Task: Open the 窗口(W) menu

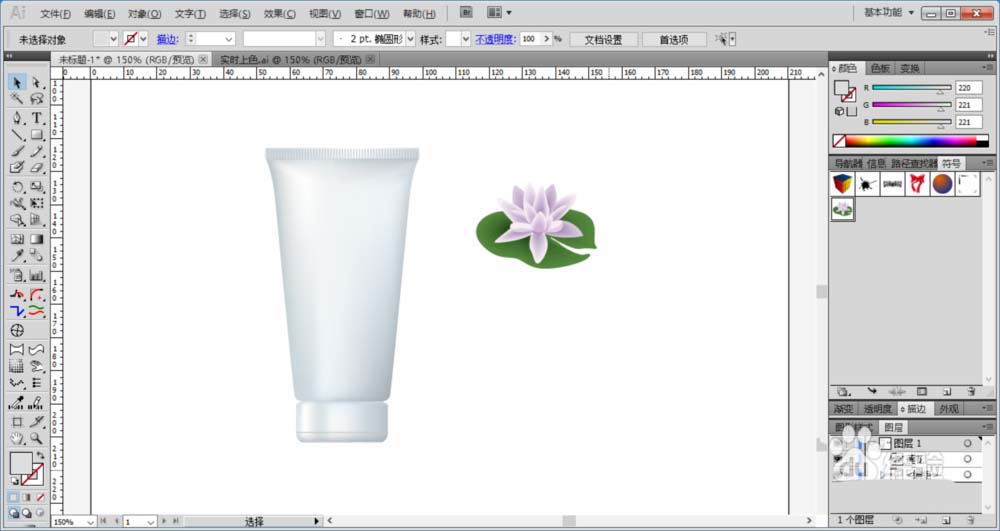Action: tap(372, 14)
